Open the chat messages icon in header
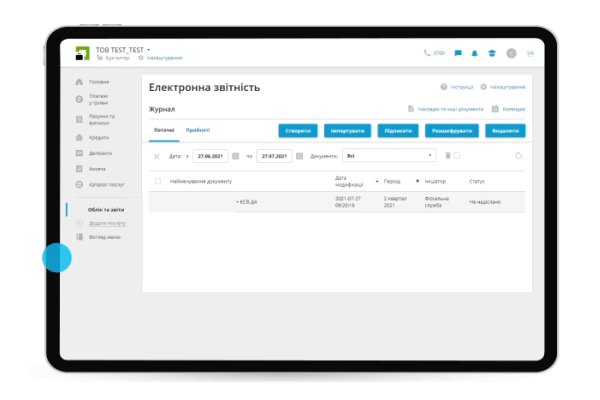600x400 pixels. (458, 53)
